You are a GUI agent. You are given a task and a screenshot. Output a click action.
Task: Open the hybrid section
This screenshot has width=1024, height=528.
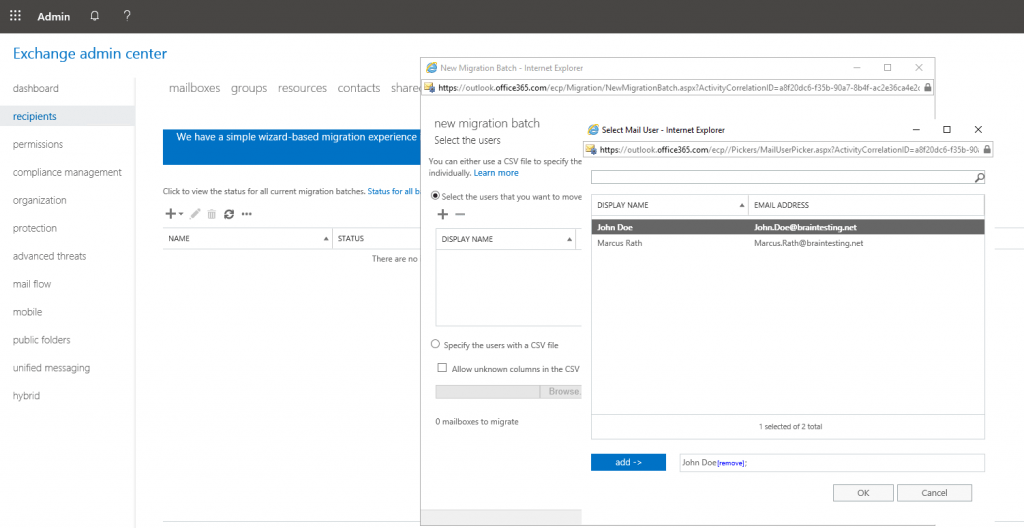[26, 396]
